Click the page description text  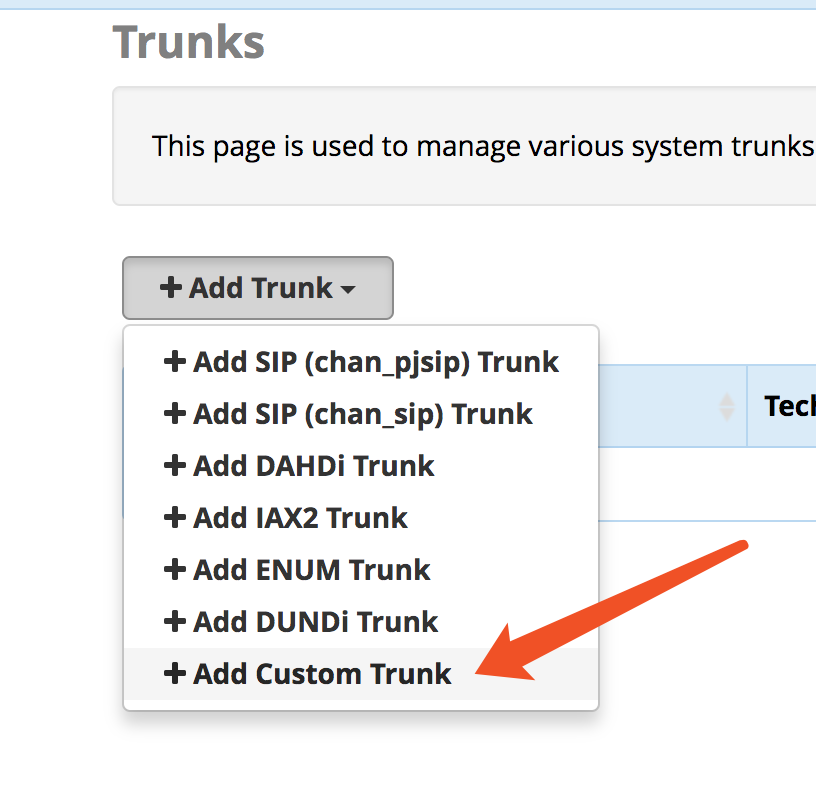pyautogui.click(x=483, y=146)
